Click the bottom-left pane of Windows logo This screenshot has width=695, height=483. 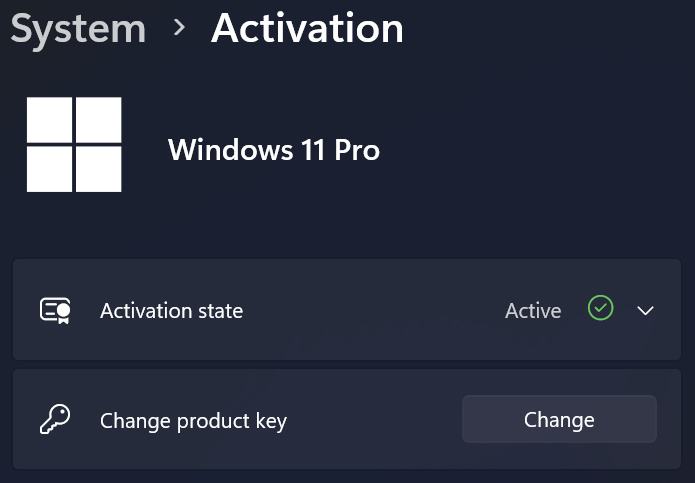(x=49, y=169)
